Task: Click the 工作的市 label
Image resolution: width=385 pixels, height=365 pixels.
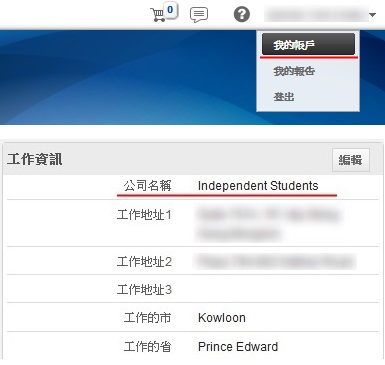Action: [x=148, y=318]
